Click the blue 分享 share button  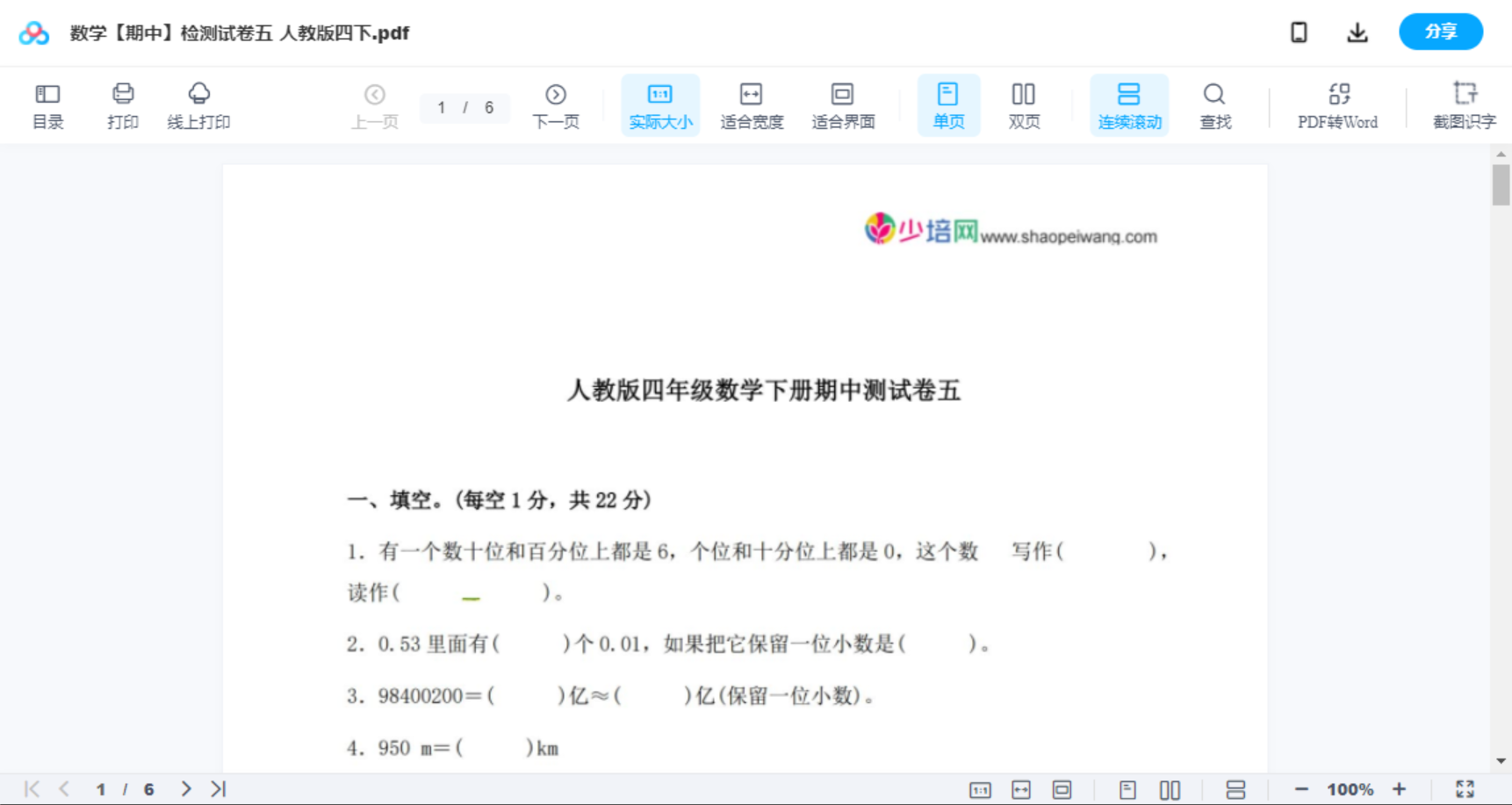pyautogui.click(x=1441, y=32)
